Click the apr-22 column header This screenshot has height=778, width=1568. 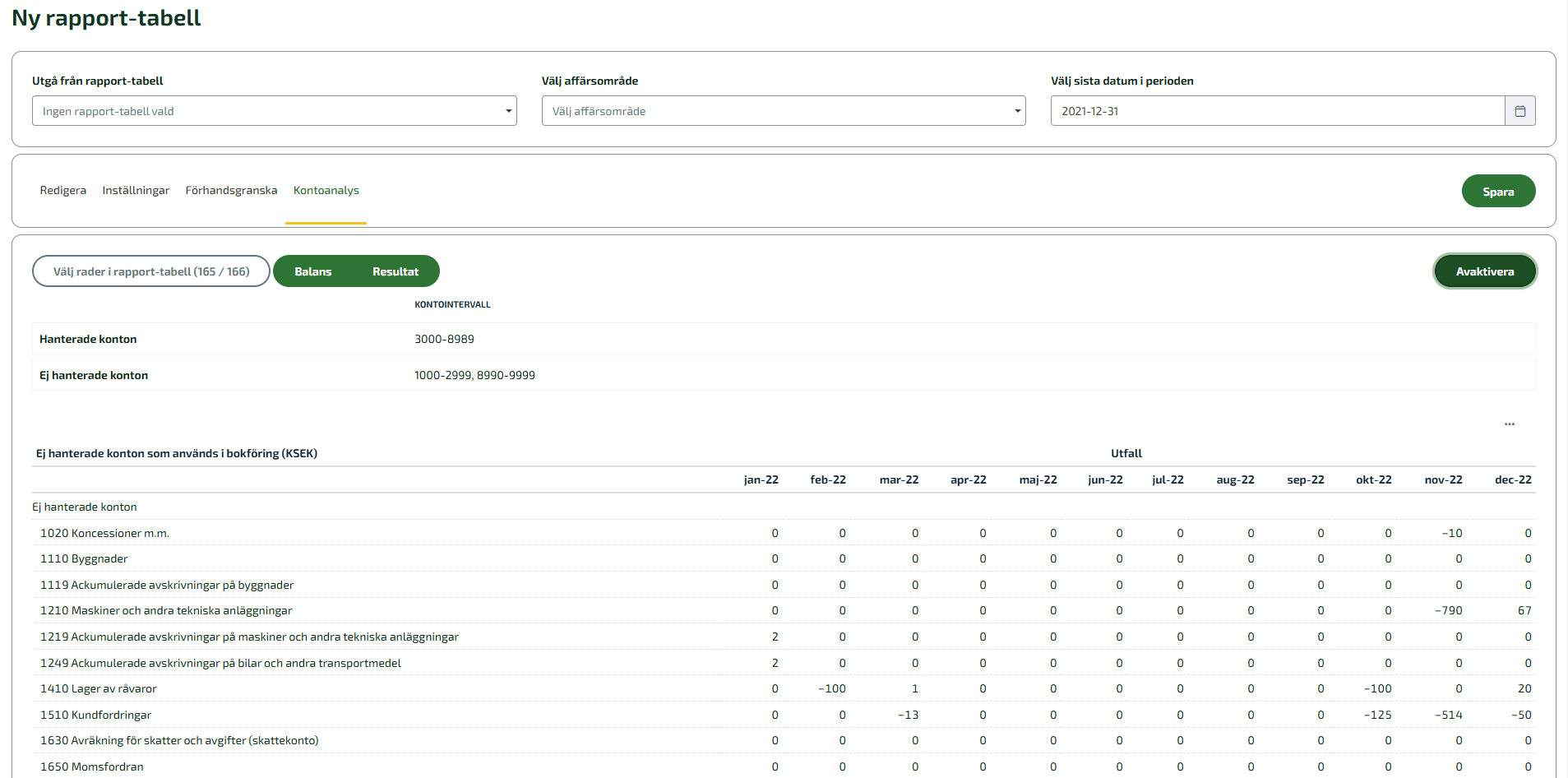point(969,479)
